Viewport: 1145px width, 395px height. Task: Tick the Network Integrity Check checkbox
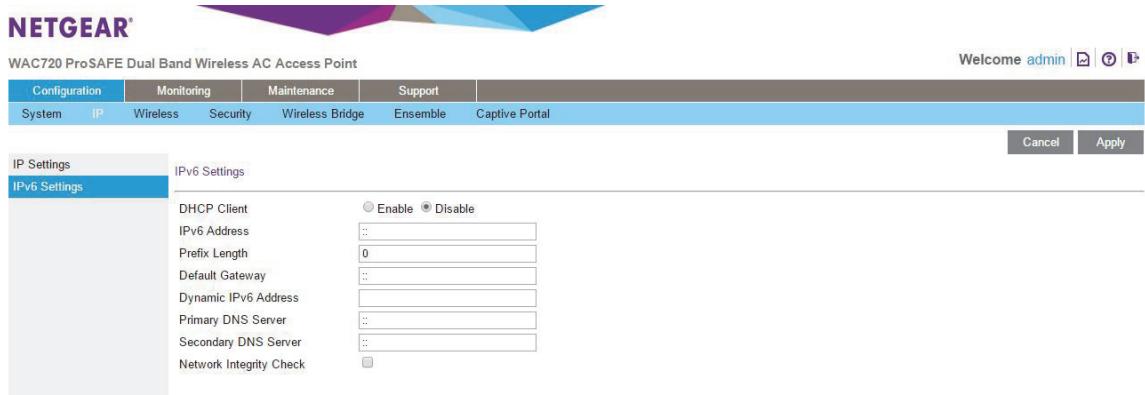368,362
